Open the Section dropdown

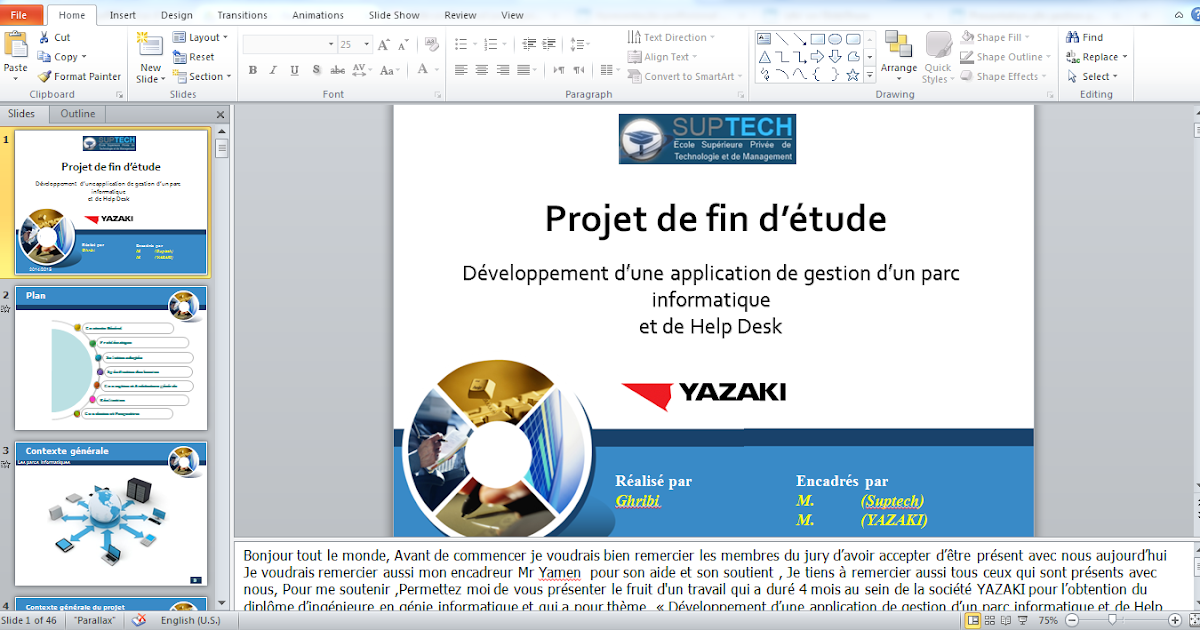(203, 76)
